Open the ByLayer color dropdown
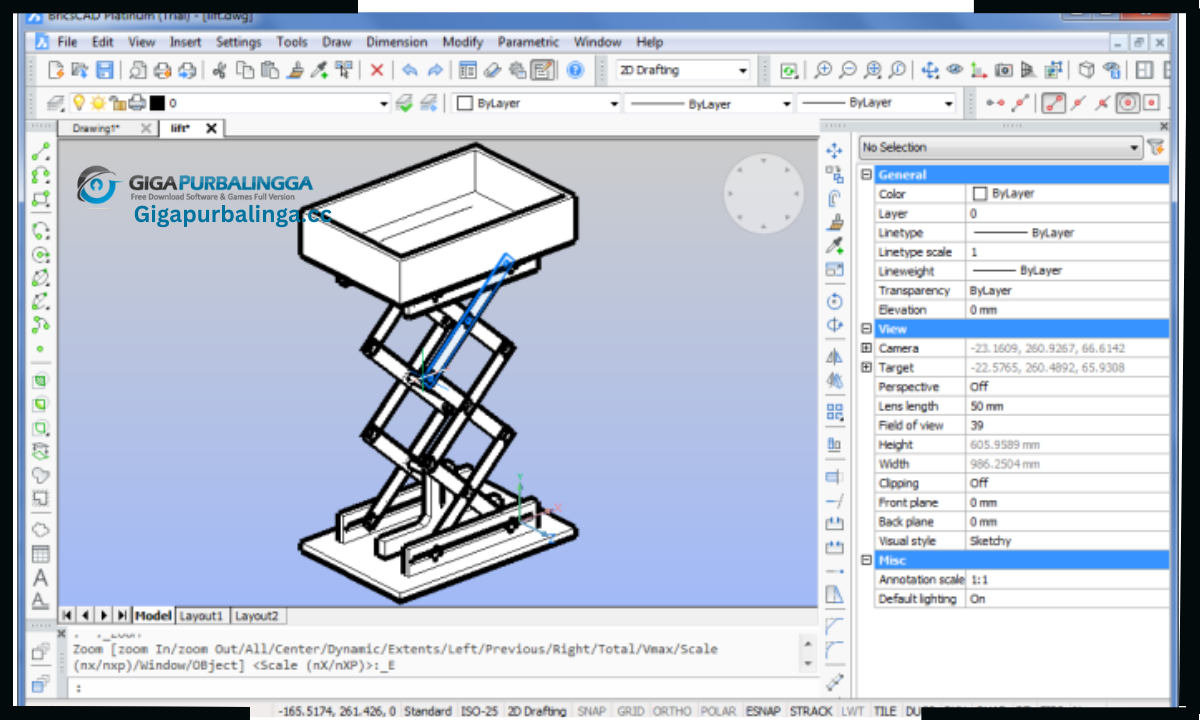The width and height of the screenshot is (1200, 720). point(614,103)
